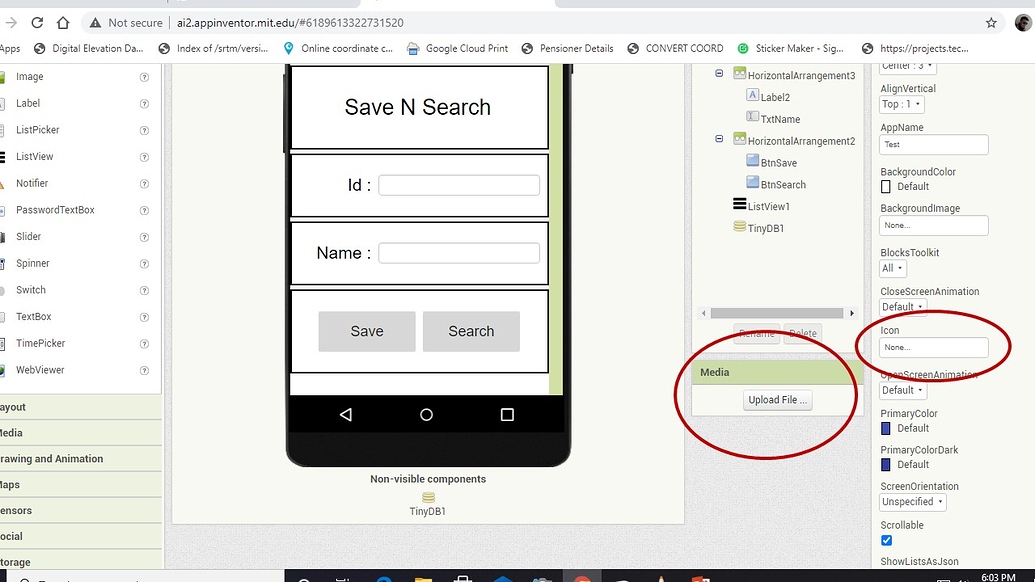
Task: Open the BlocksToolkit dropdown
Action: (891, 267)
